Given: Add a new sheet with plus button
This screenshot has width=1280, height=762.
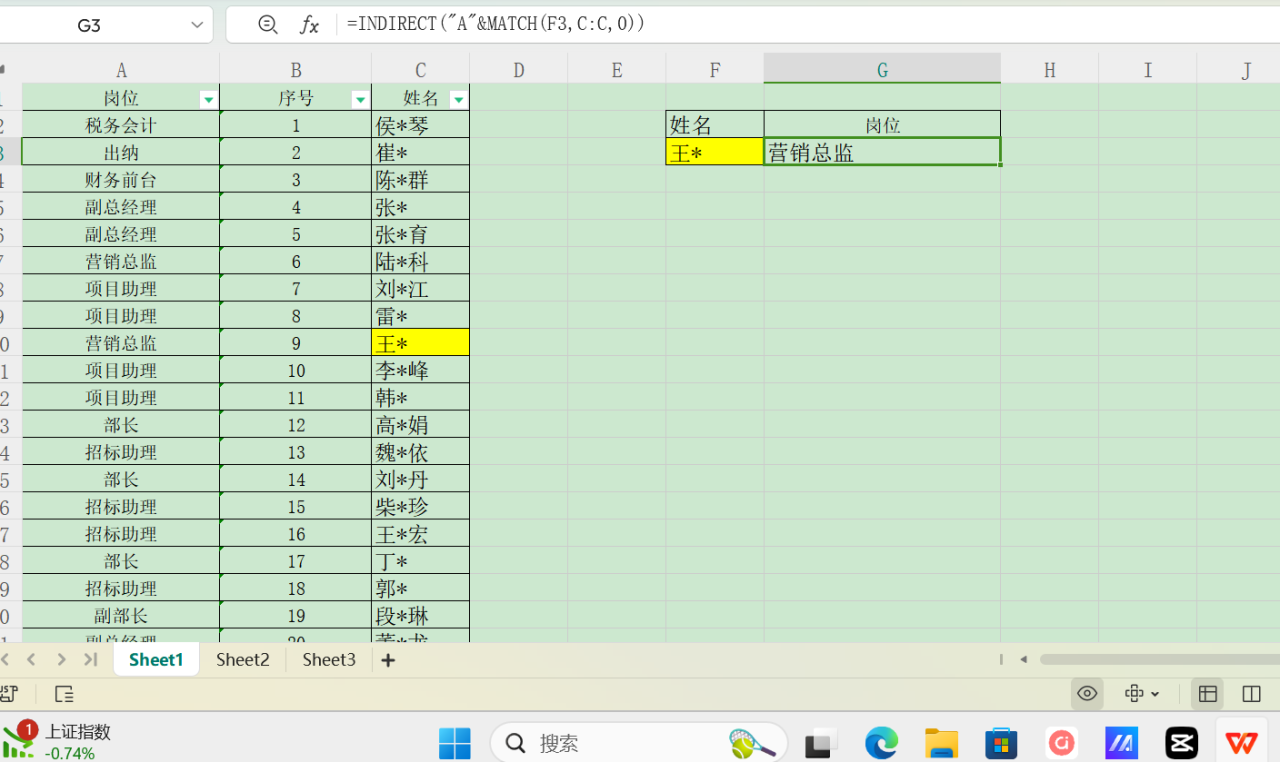Looking at the screenshot, I should tap(388, 660).
